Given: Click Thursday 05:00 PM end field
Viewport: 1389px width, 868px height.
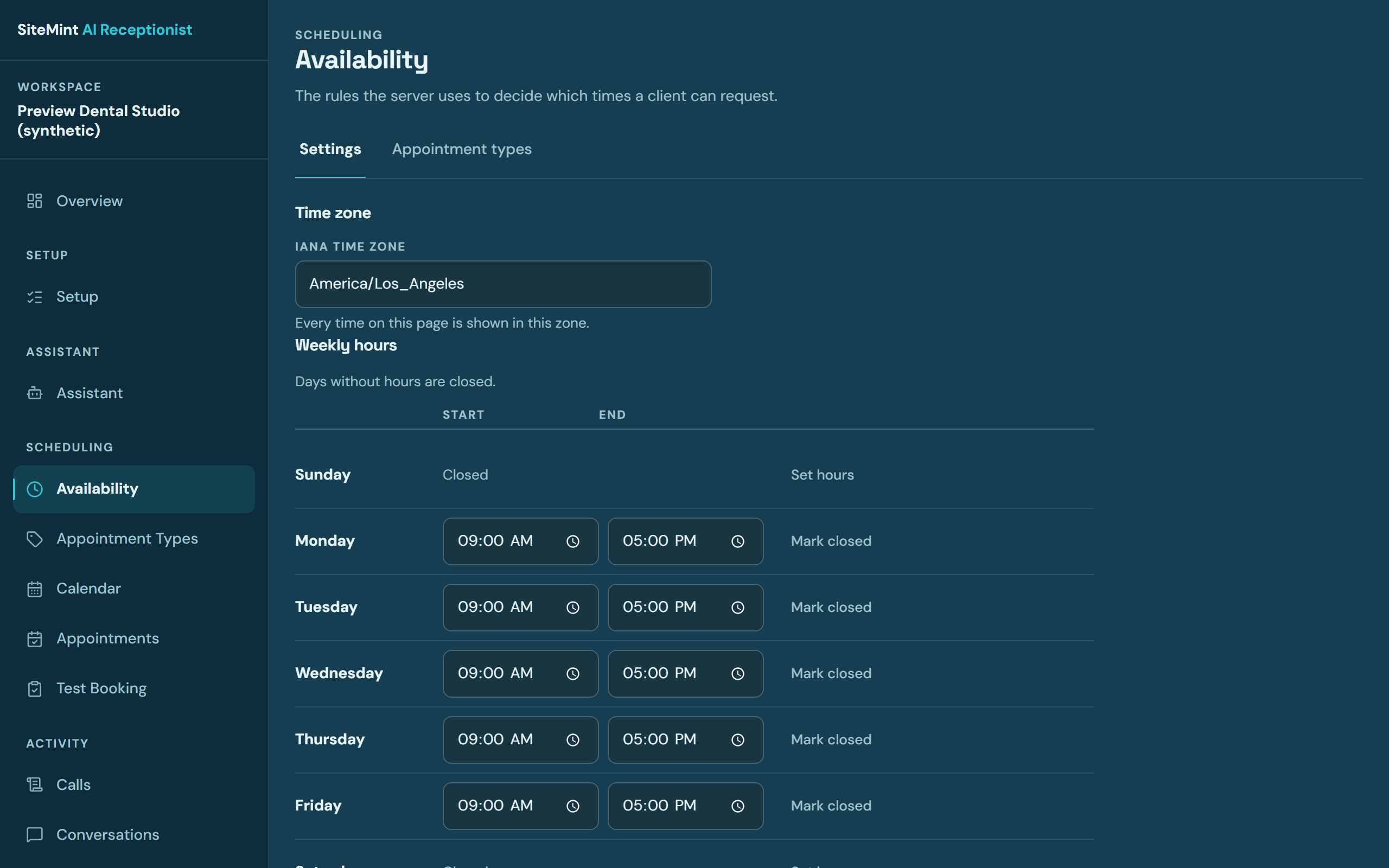Looking at the screenshot, I should pyautogui.click(x=685, y=740).
